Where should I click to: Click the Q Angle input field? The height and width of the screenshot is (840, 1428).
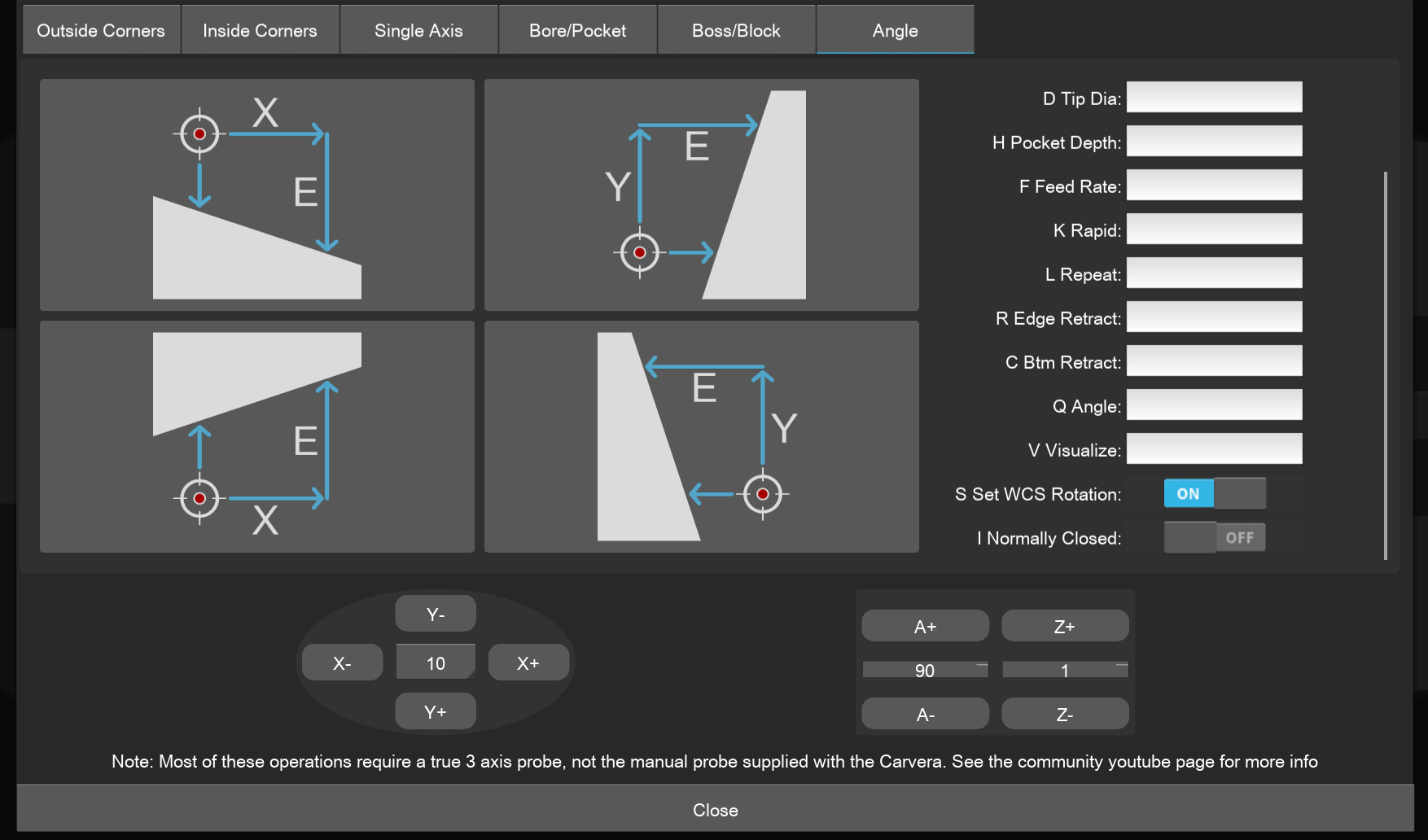point(1214,405)
